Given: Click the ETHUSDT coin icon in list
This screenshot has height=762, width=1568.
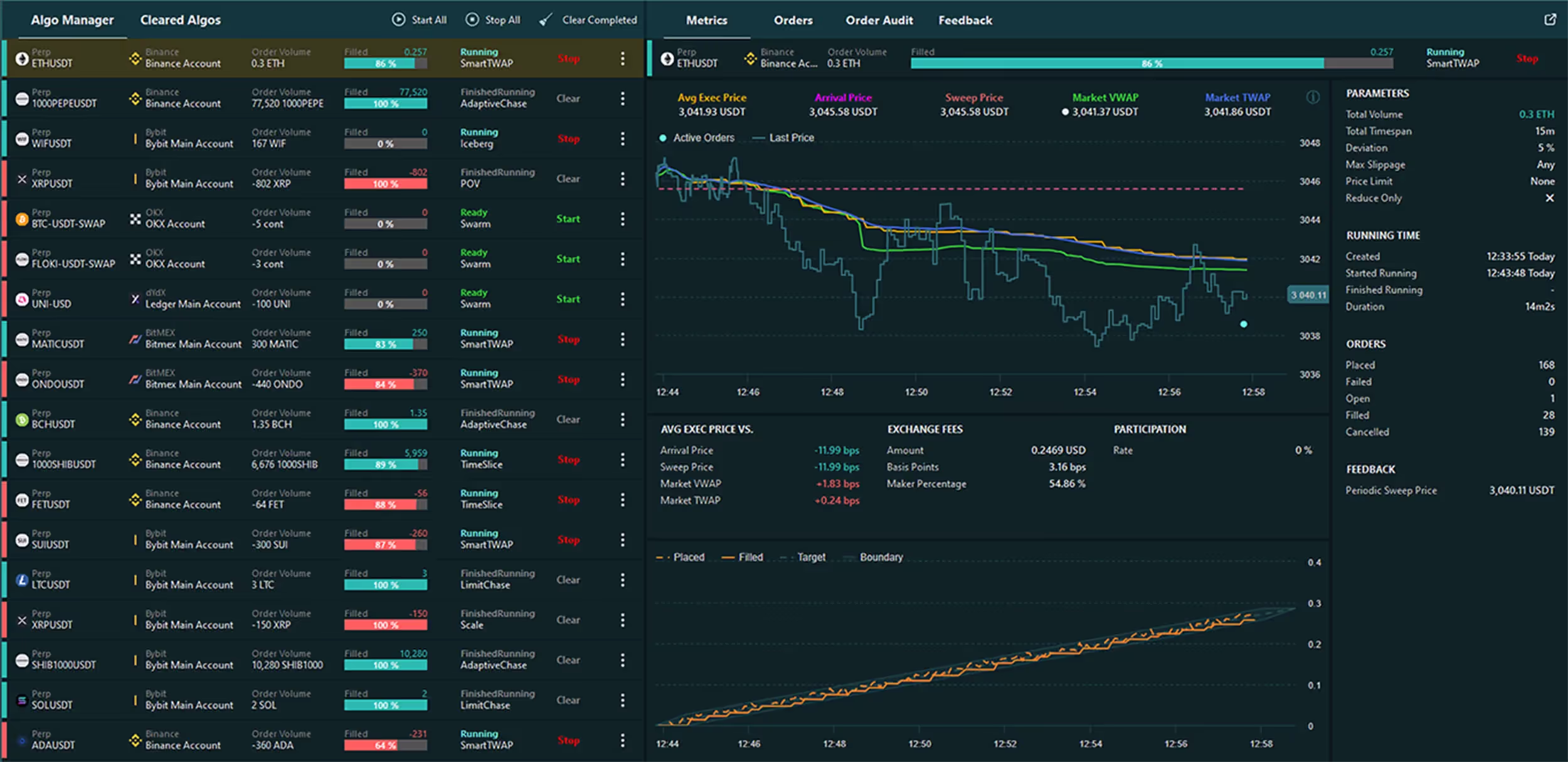Looking at the screenshot, I should click(22, 58).
